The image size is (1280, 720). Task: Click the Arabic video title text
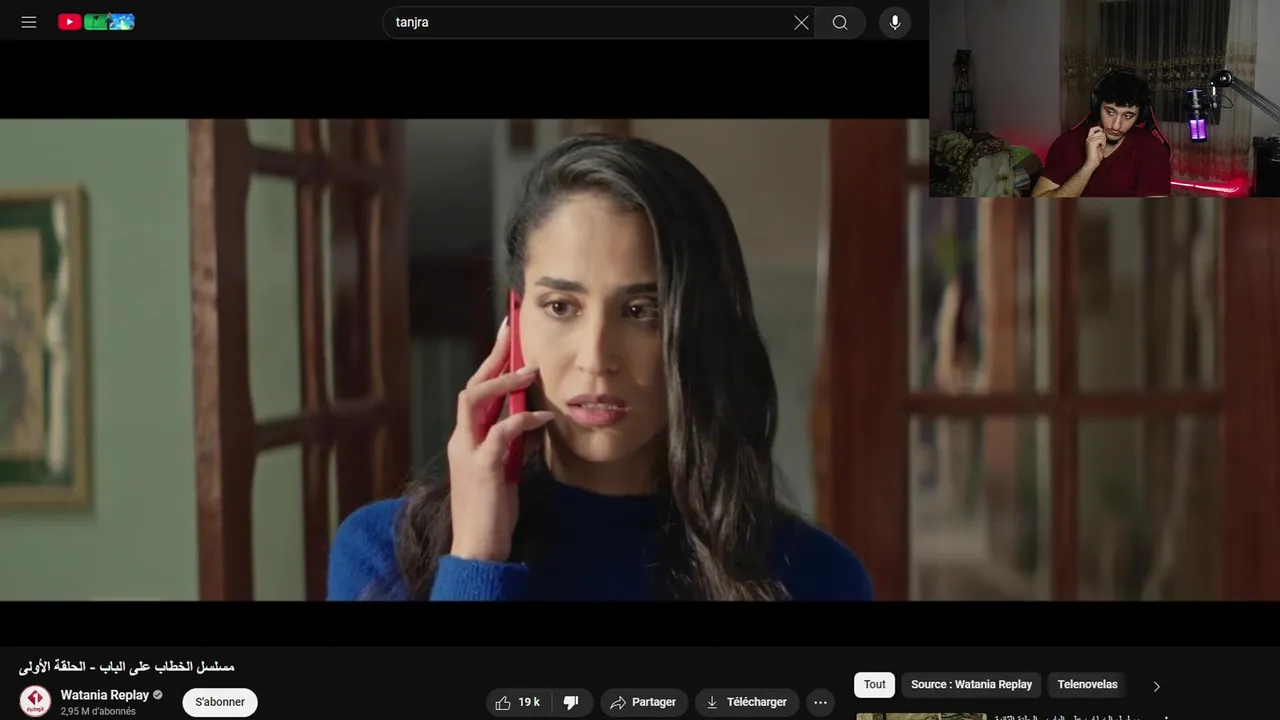[126, 666]
